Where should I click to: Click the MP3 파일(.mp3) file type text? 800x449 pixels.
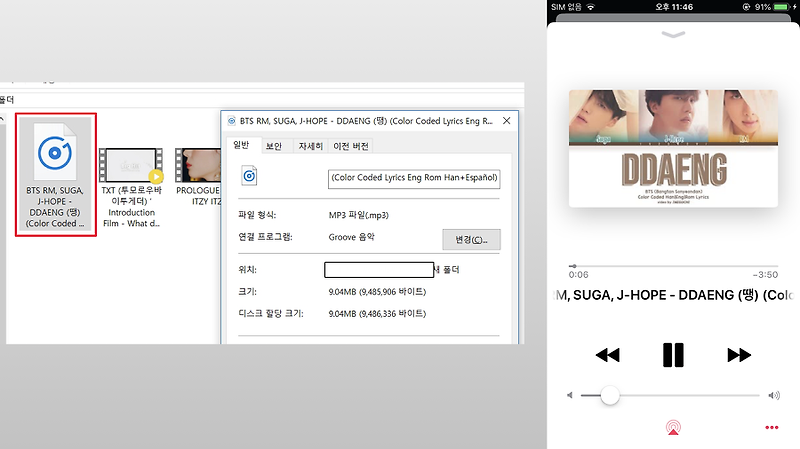359,215
